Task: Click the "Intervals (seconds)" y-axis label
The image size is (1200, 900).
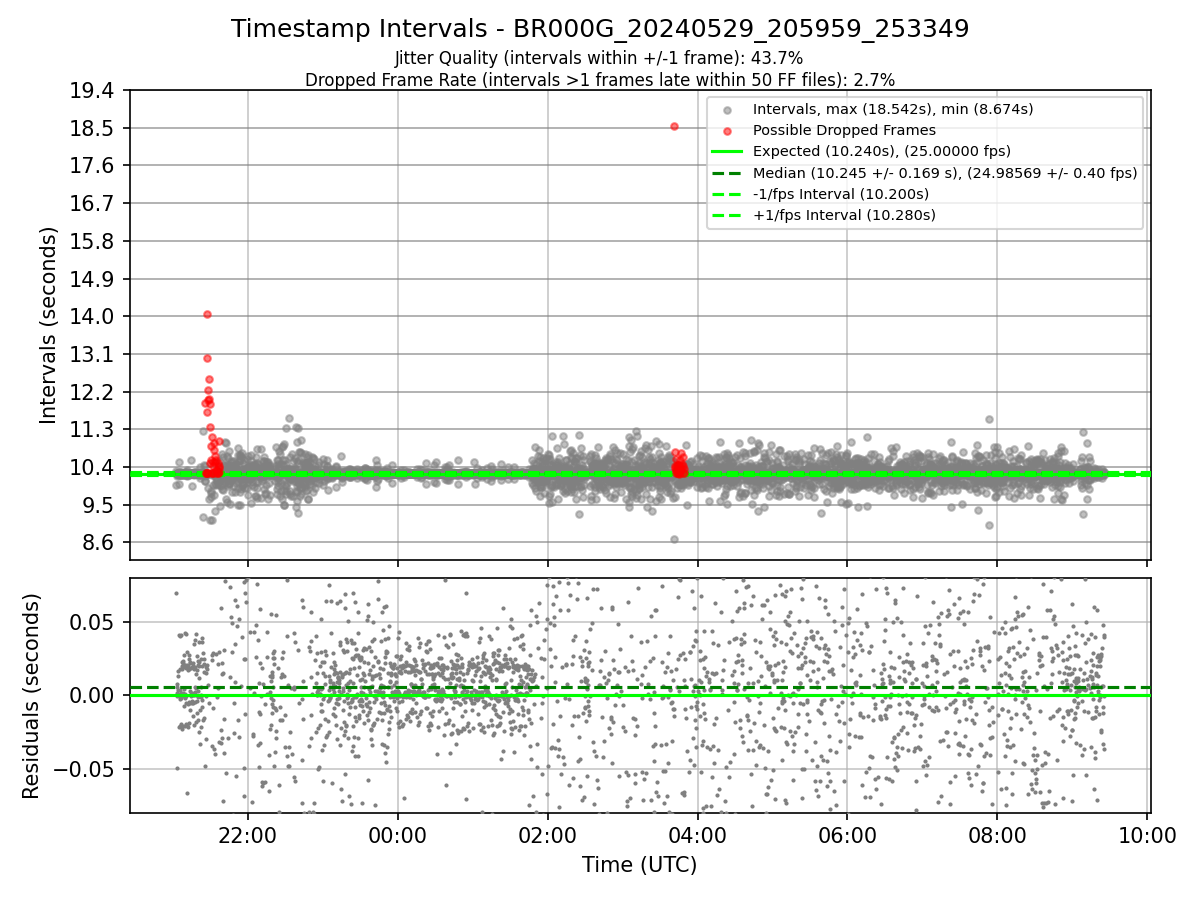Action: [x=48, y=324]
